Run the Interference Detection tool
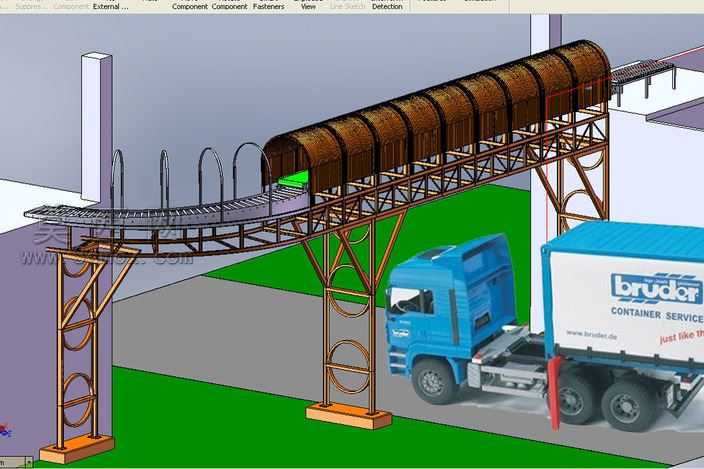This screenshot has width=704, height=469. [x=387, y=5]
